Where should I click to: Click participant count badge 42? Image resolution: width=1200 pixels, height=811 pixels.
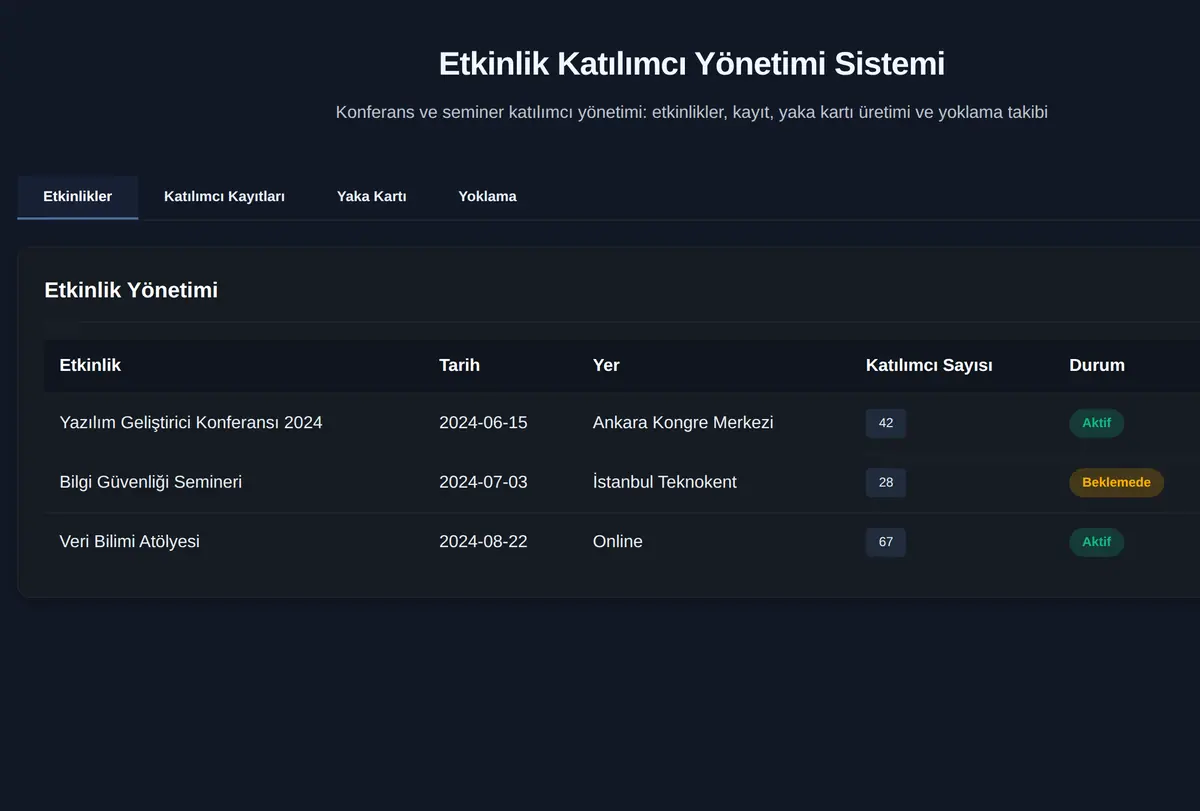point(886,423)
